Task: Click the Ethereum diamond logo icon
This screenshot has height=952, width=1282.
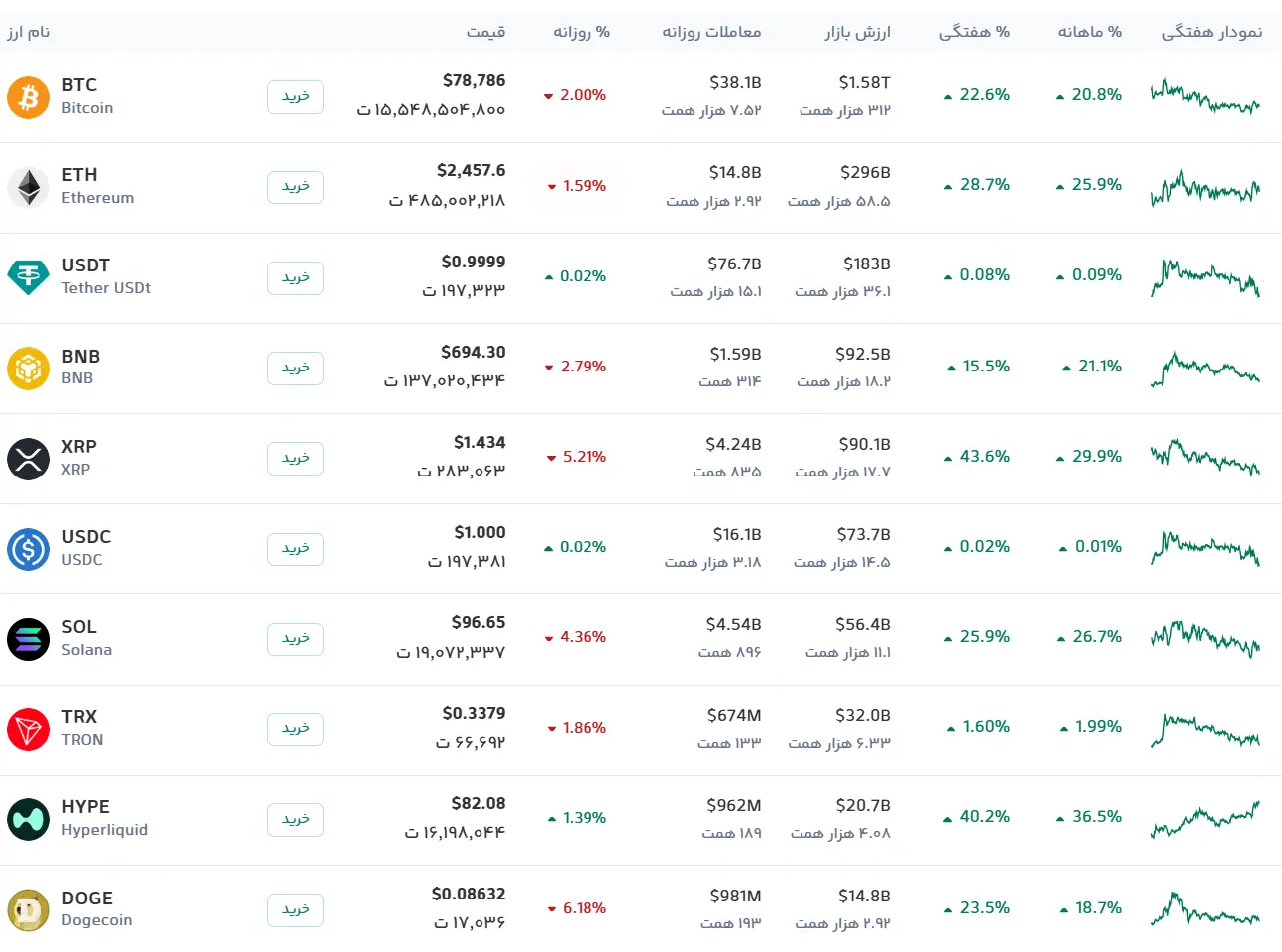Action: [28, 187]
